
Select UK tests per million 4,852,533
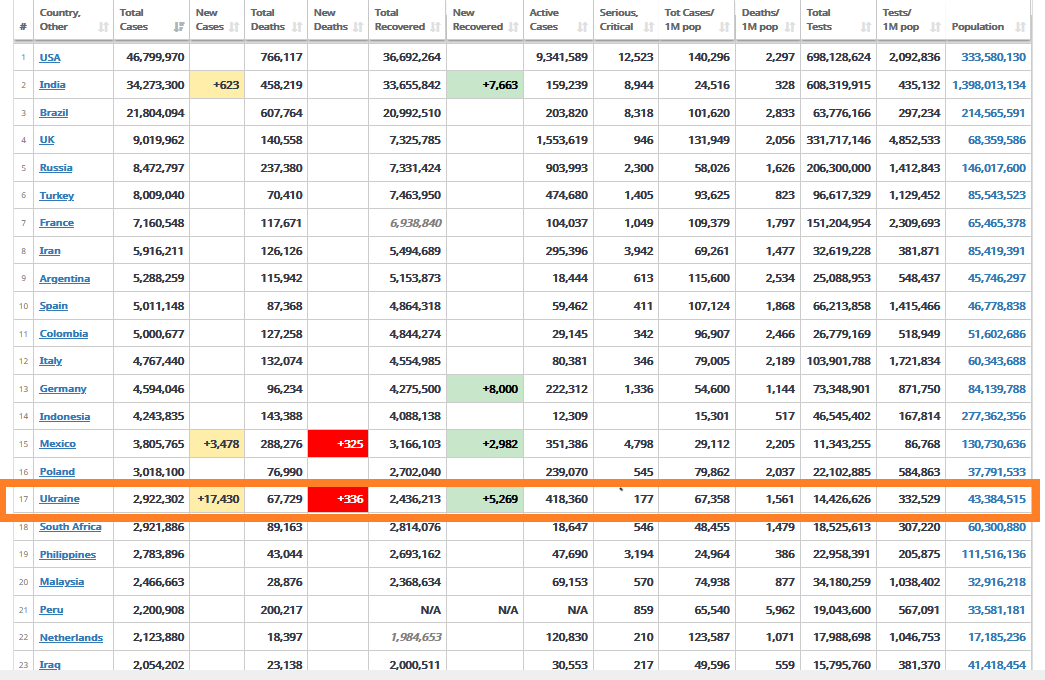914,140
